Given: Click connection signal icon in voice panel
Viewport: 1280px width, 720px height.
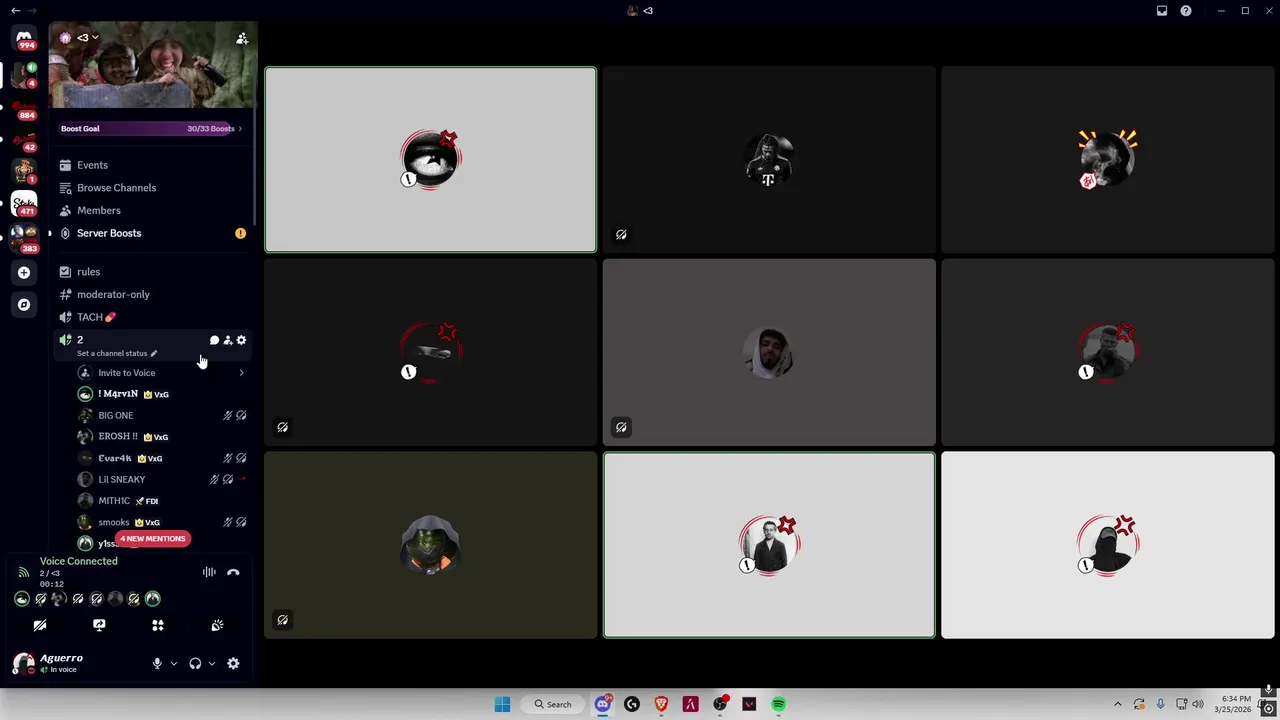Looking at the screenshot, I should (23, 572).
